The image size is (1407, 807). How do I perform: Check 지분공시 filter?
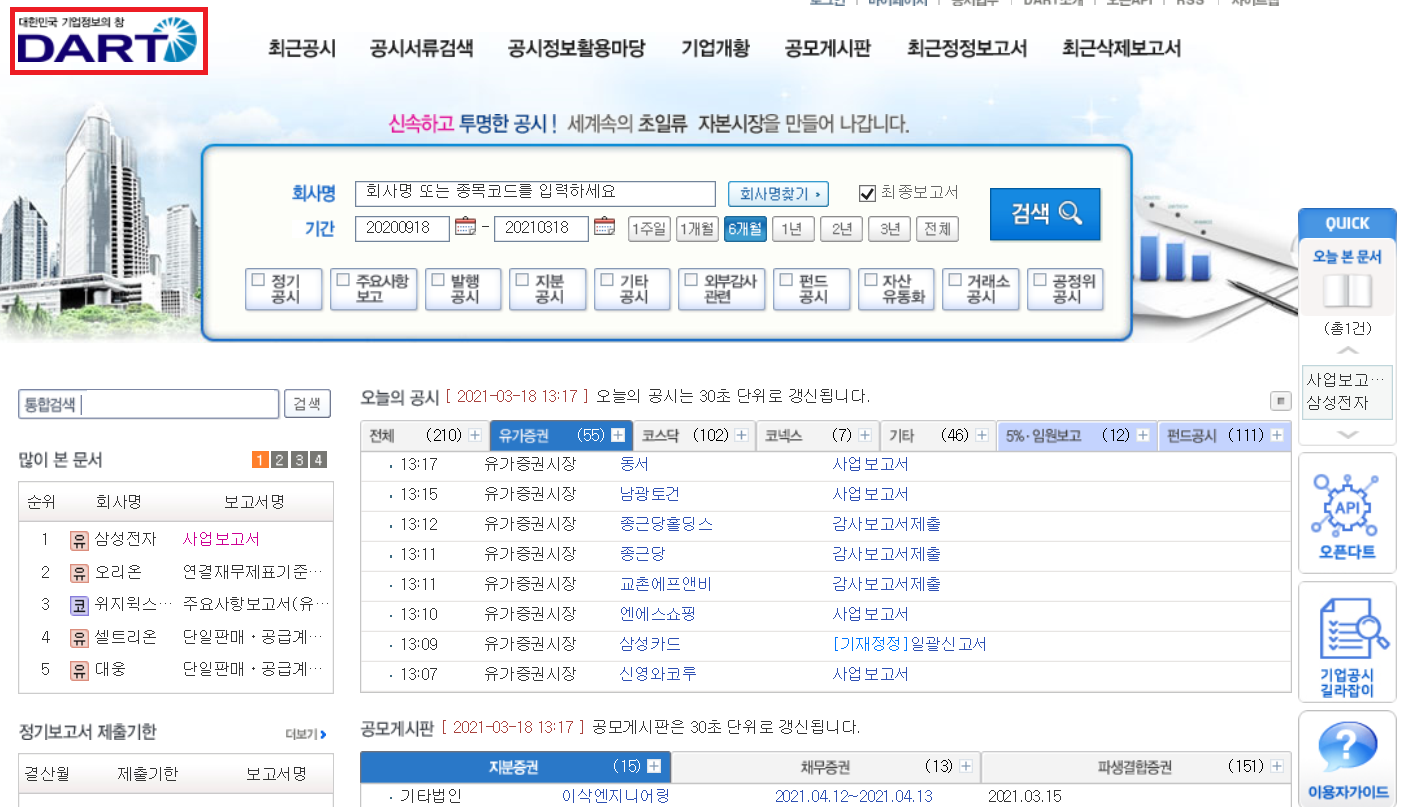[x=521, y=281]
